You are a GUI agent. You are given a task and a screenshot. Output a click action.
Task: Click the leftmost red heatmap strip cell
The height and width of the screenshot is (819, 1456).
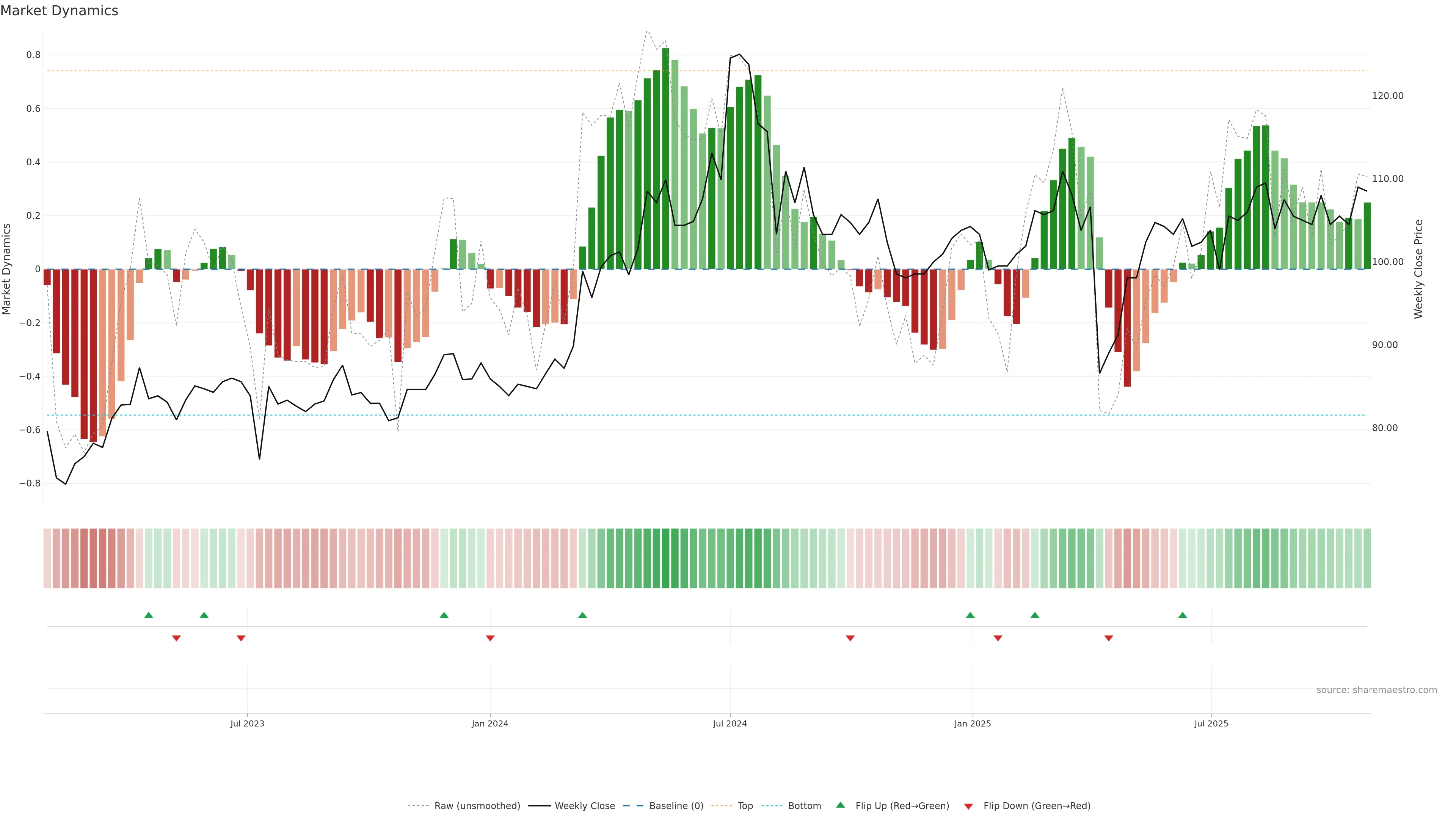pyautogui.click(x=47, y=558)
